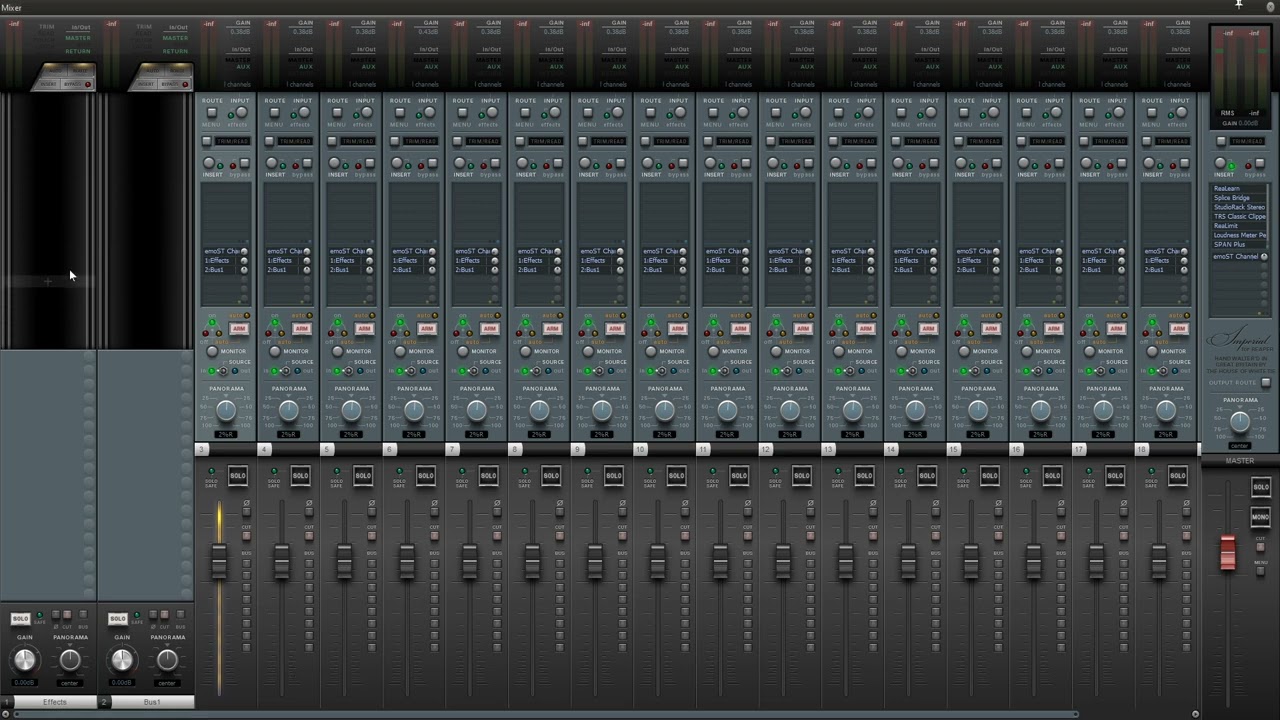Open the INSERT FX button on track 4
Viewport: 1280px width, 720px height.
(271, 163)
